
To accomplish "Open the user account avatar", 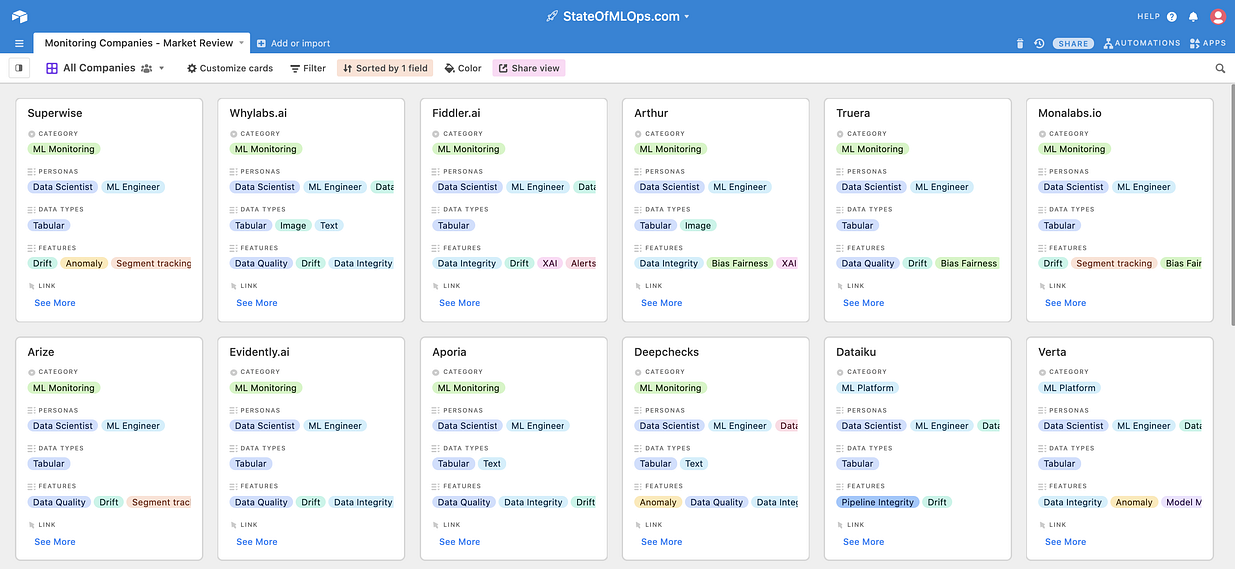I will [1218, 16].
